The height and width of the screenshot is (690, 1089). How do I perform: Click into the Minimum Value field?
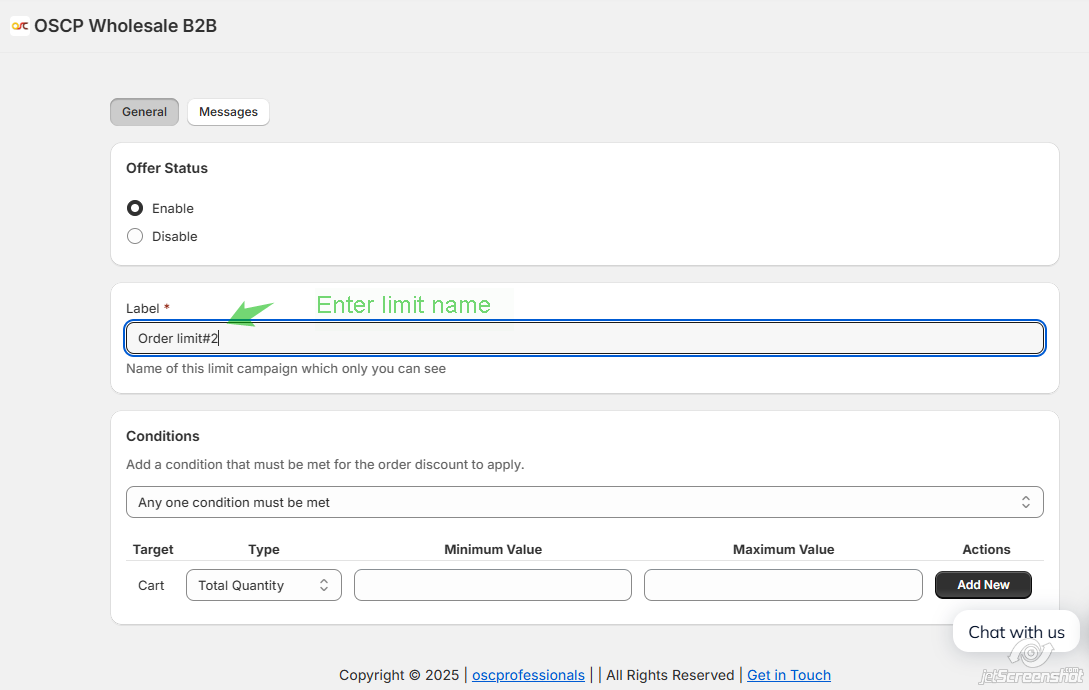(492, 585)
